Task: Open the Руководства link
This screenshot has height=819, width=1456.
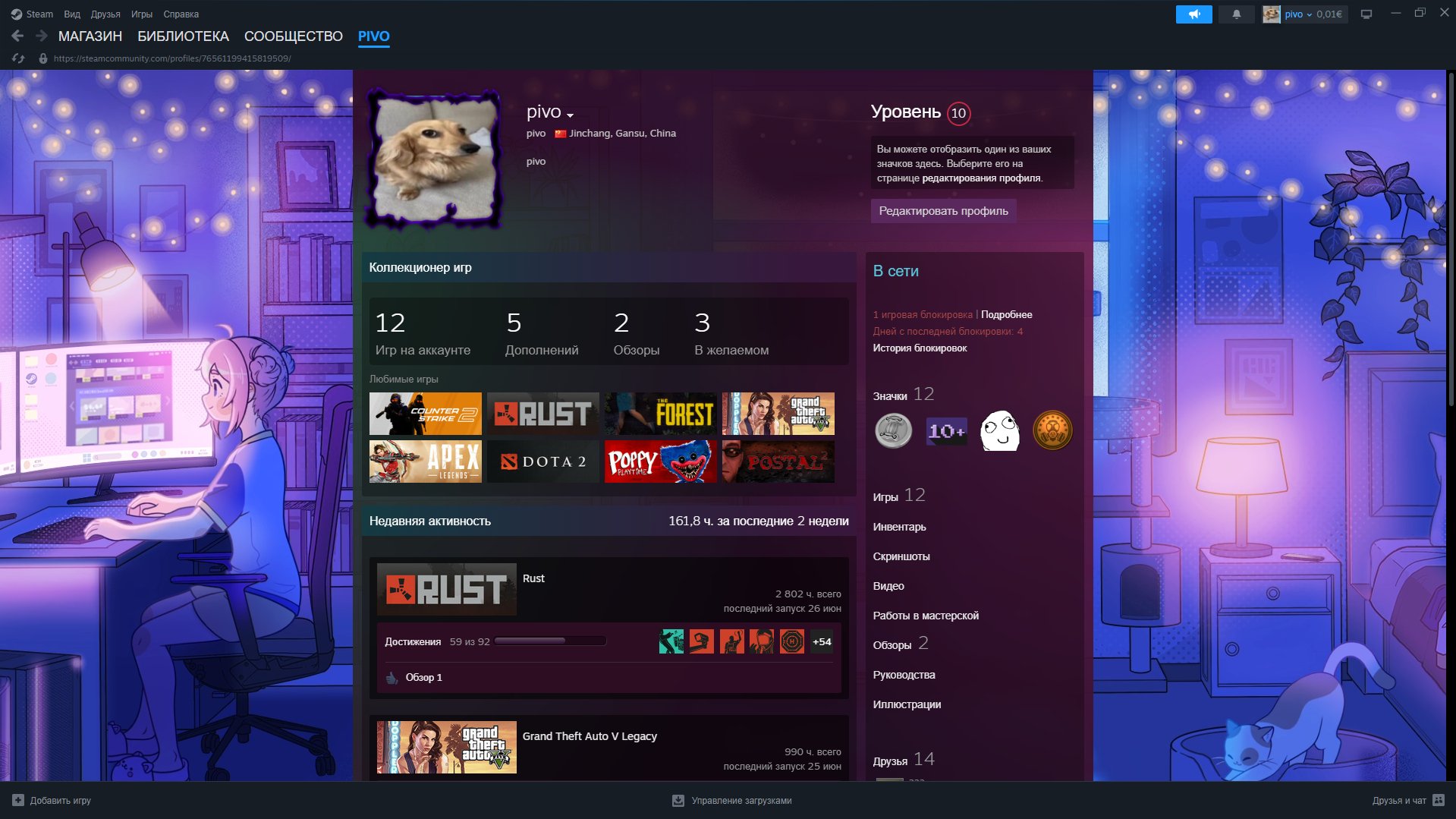Action: point(904,675)
